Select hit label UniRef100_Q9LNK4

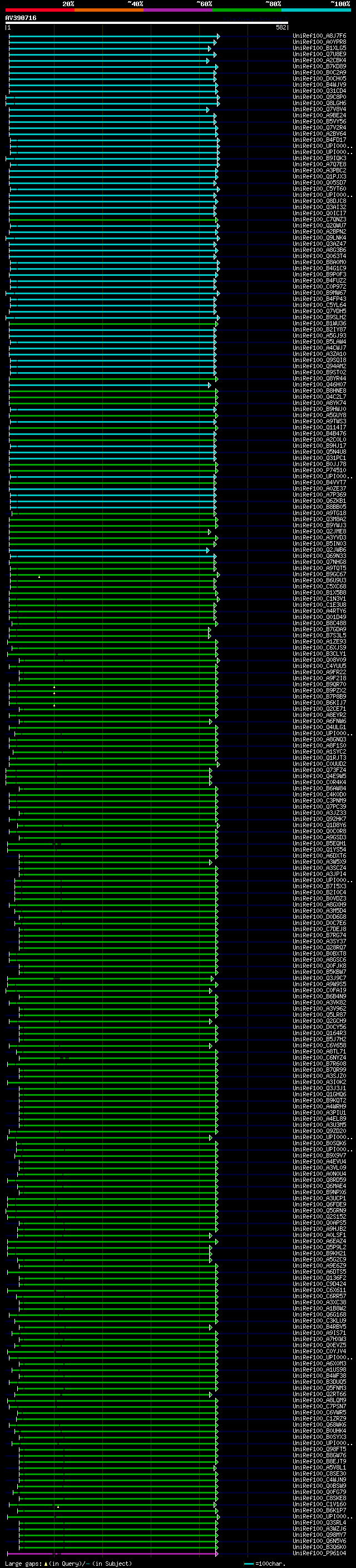(x=319, y=238)
